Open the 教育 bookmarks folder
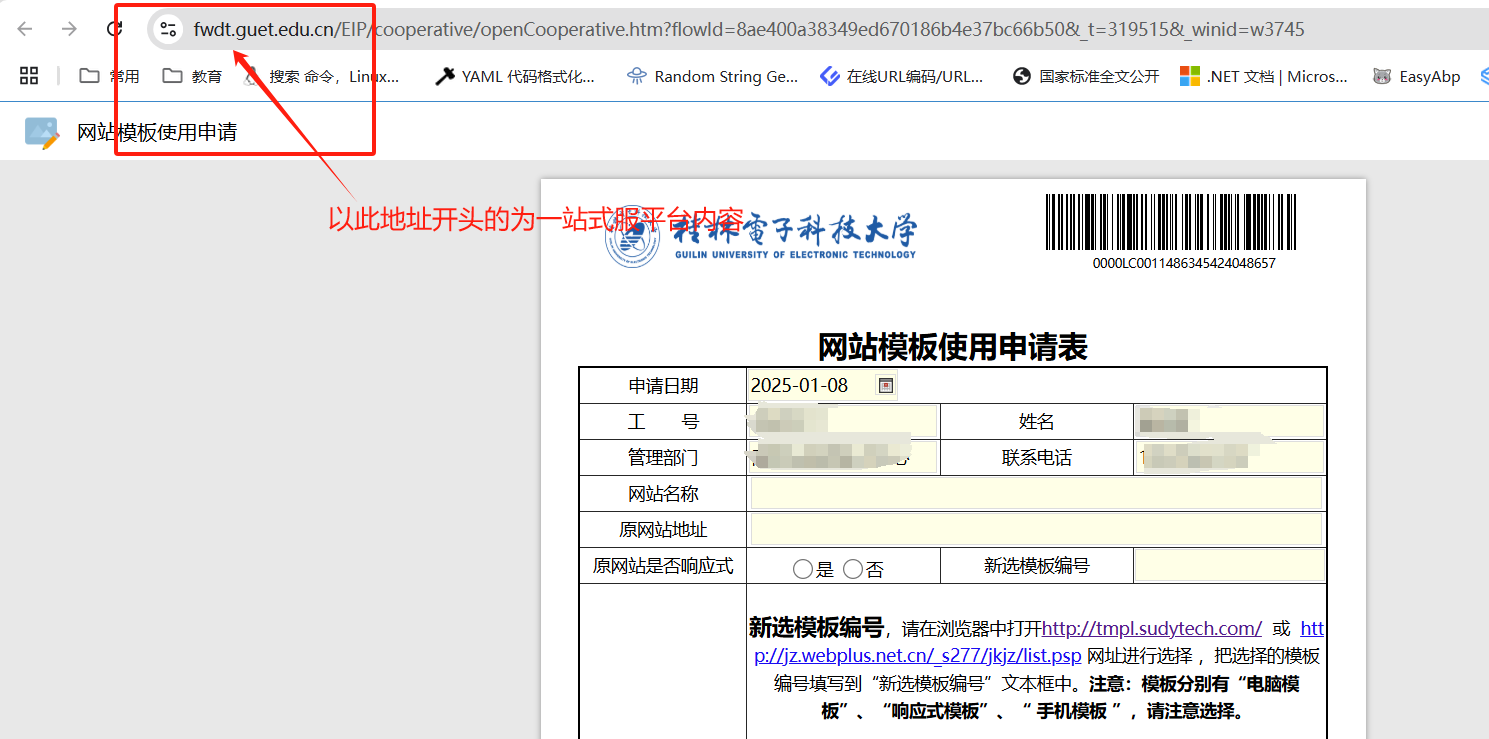The width and height of the screenshot is (1489, 739). 192,76
